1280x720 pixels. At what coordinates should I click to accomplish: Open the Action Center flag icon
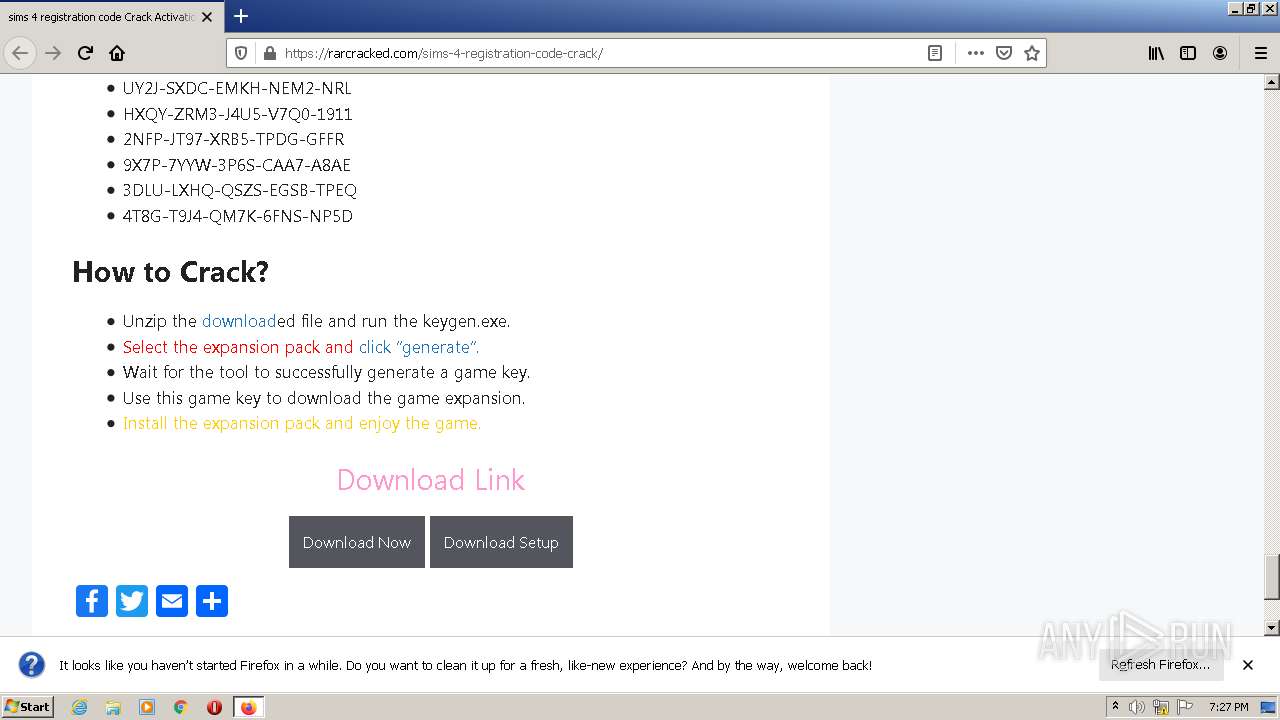[x=1184, y=707]
